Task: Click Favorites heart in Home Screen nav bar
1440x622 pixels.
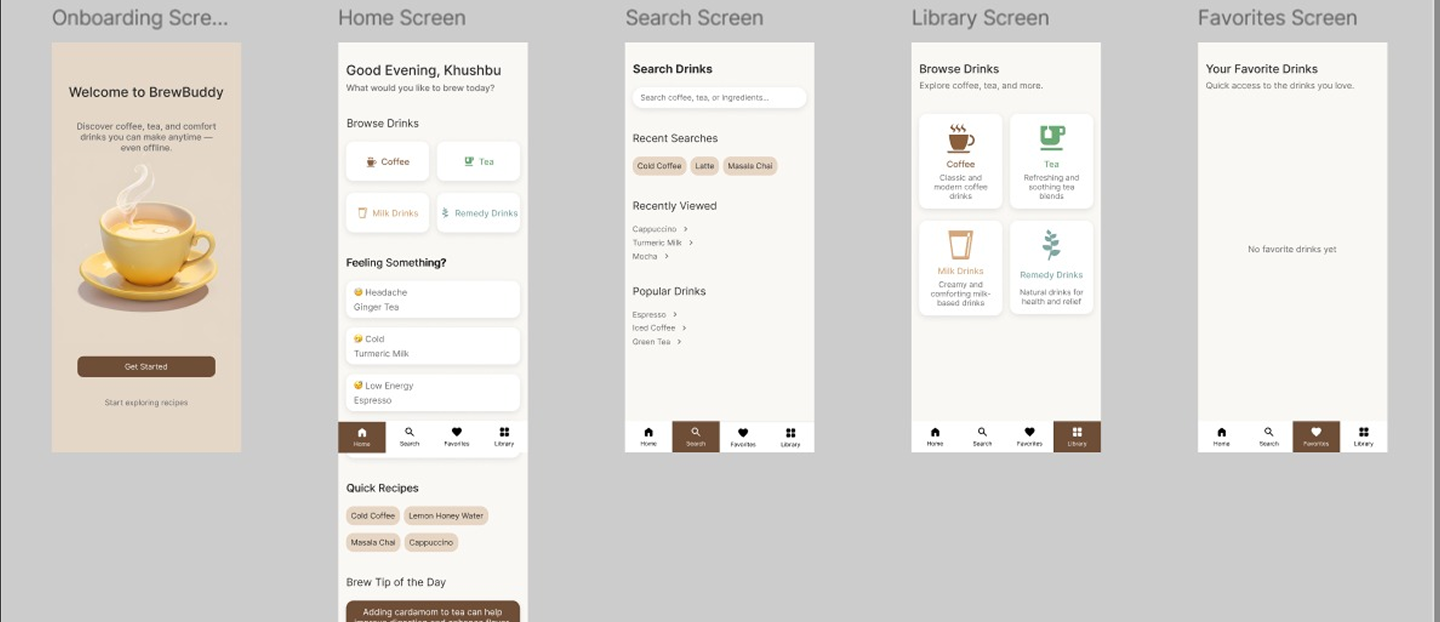Action: pos(457,433)
